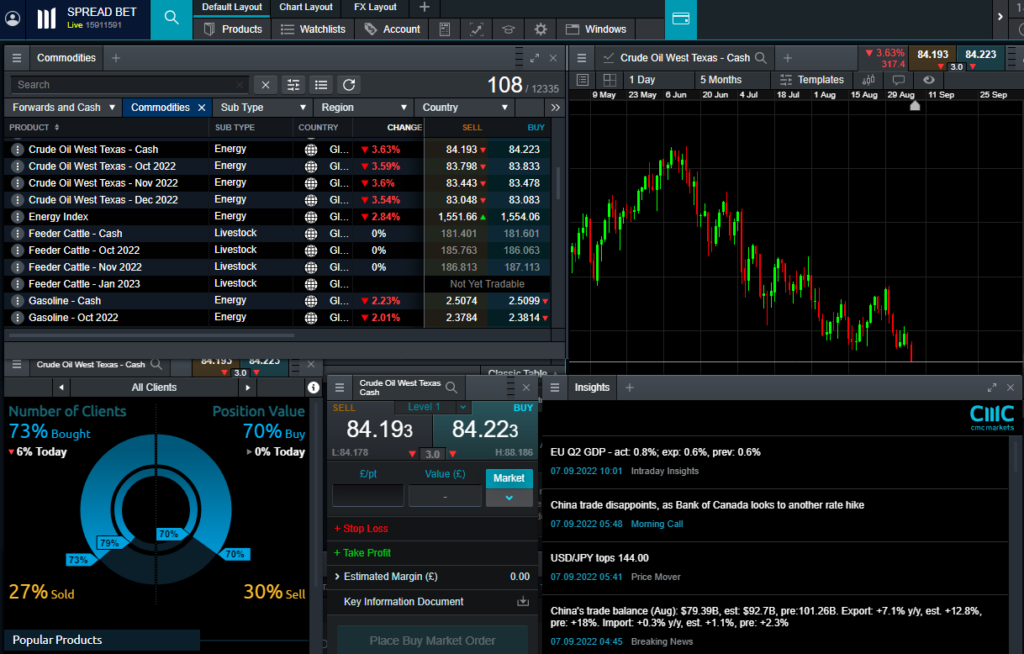The image size is (1024, 654).
Task: Add a Stop Loss to order
Action: (361, 528)
